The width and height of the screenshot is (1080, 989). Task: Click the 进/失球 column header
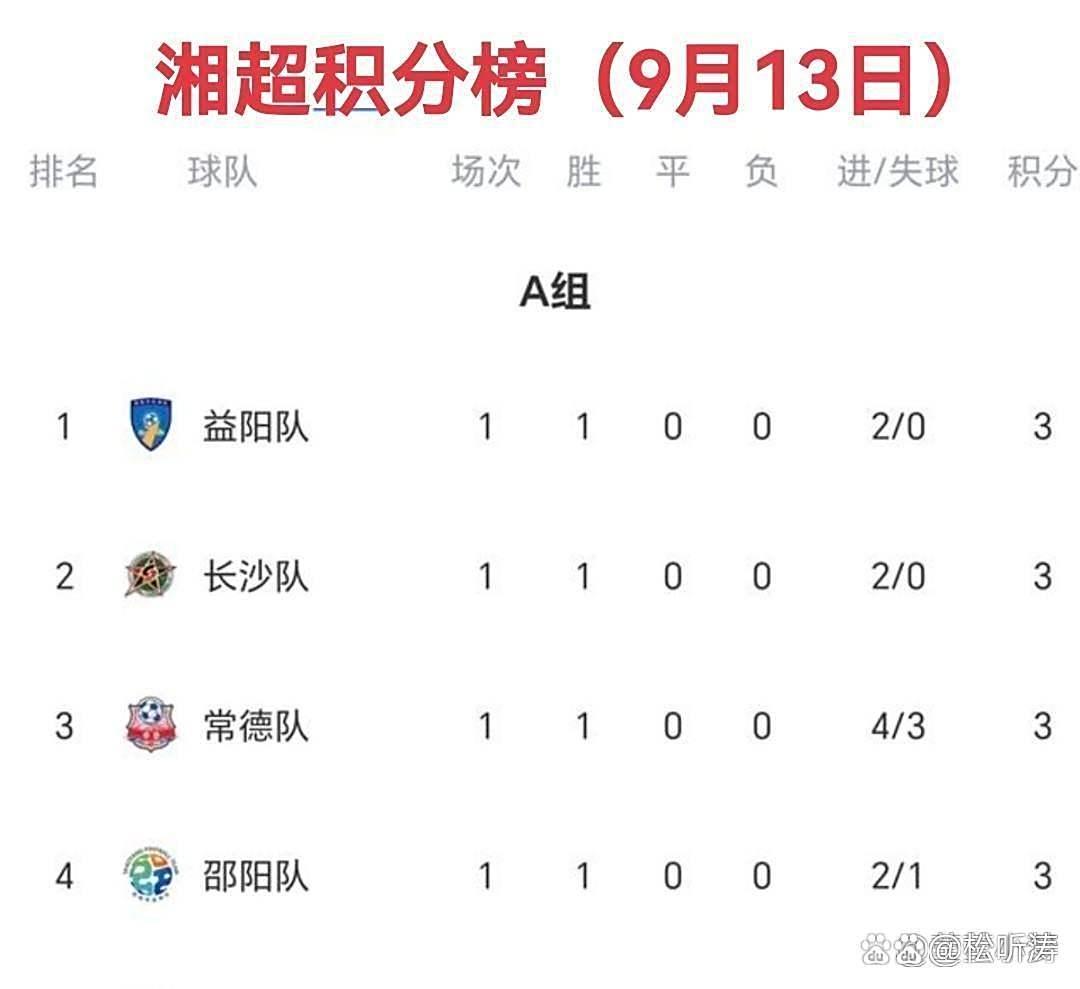tap(897, 172)
